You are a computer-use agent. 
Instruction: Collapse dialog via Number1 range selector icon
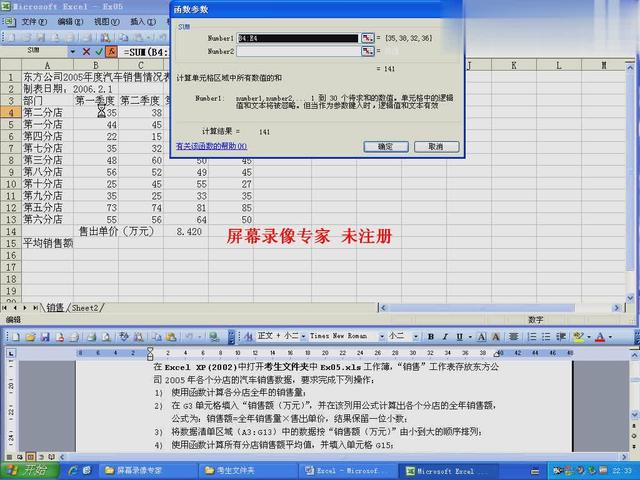point(367,38)
